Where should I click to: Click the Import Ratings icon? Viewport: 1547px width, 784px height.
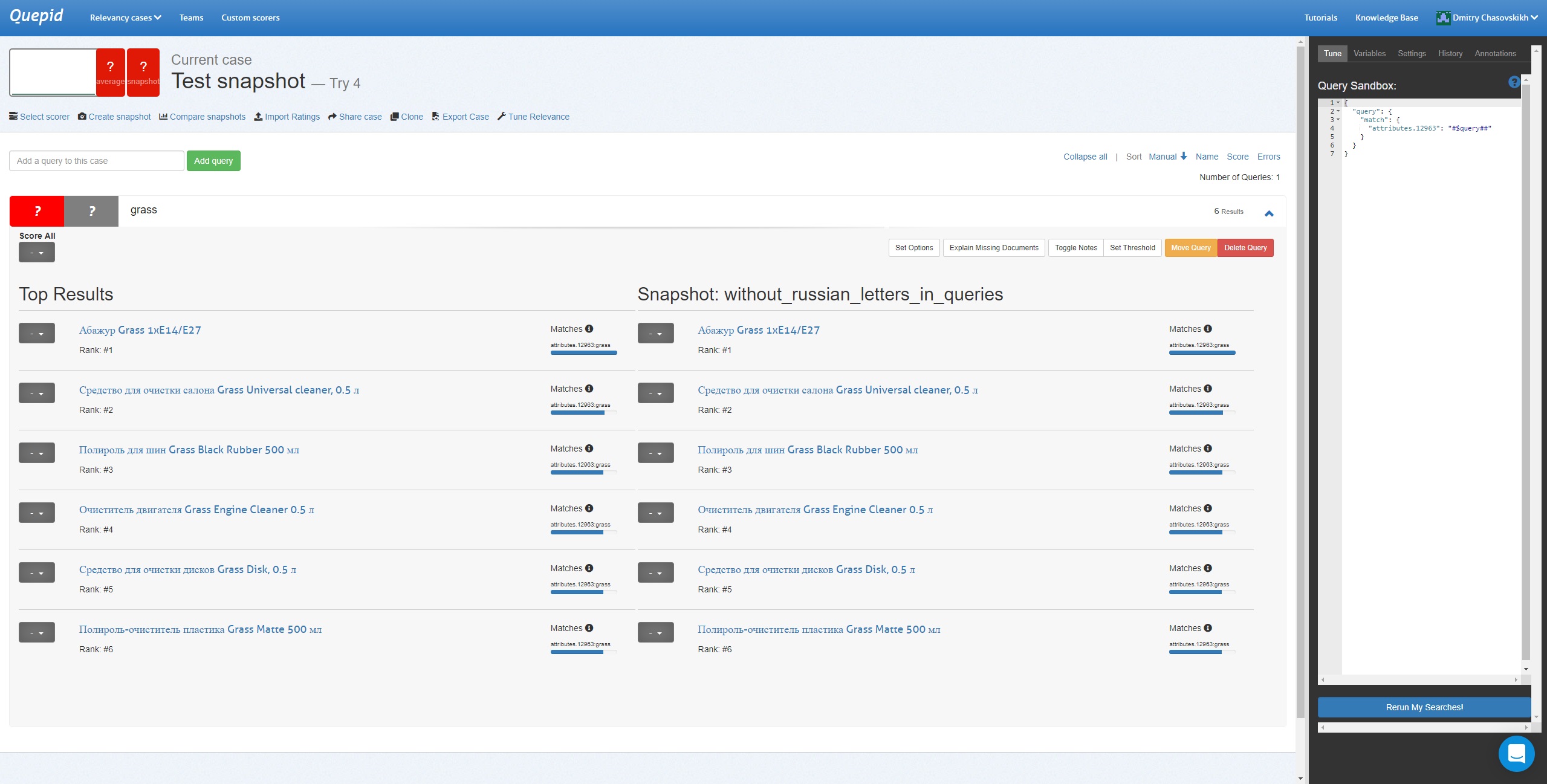(x=258, y=117)
